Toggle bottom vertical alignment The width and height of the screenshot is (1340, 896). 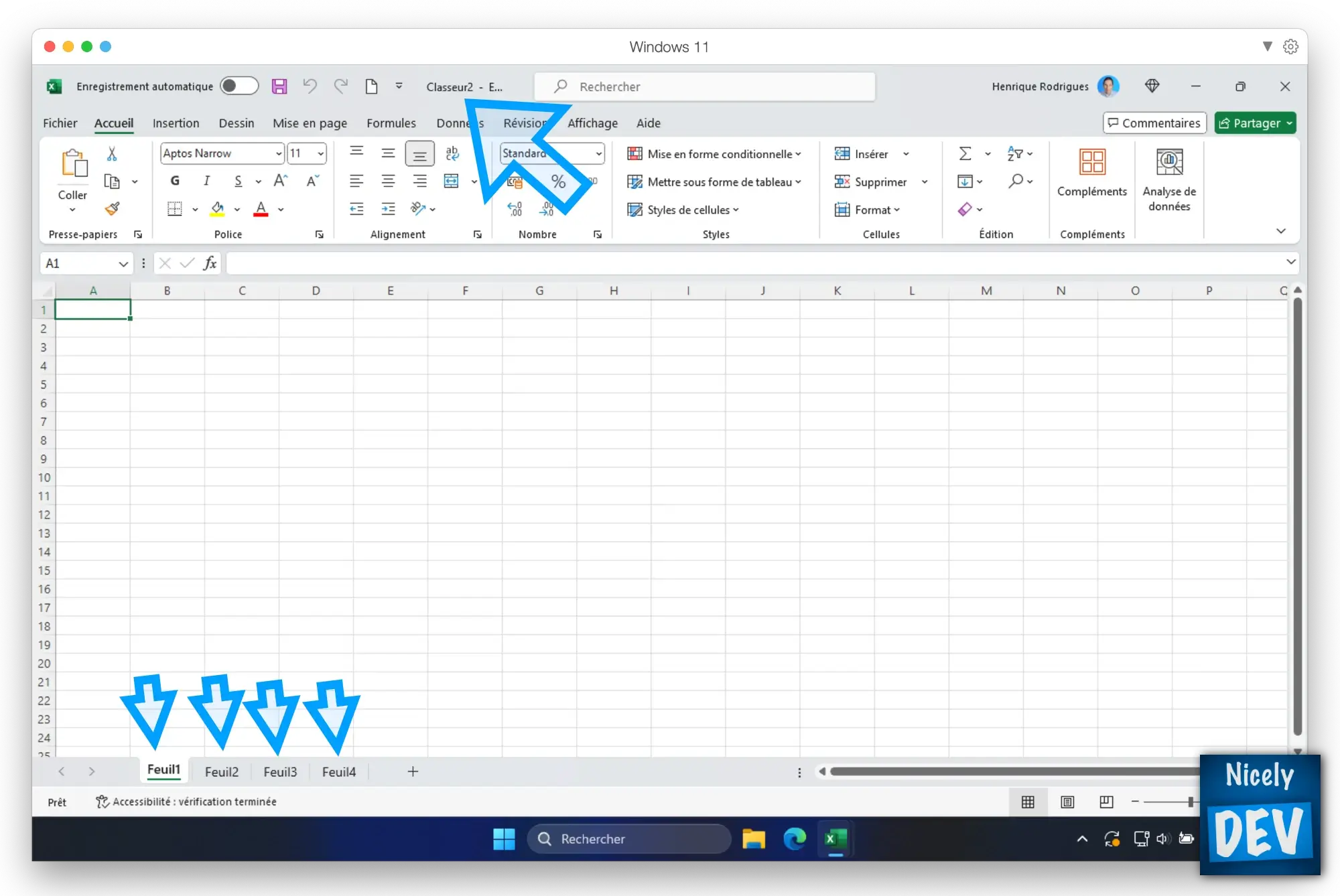pos(419,153)
